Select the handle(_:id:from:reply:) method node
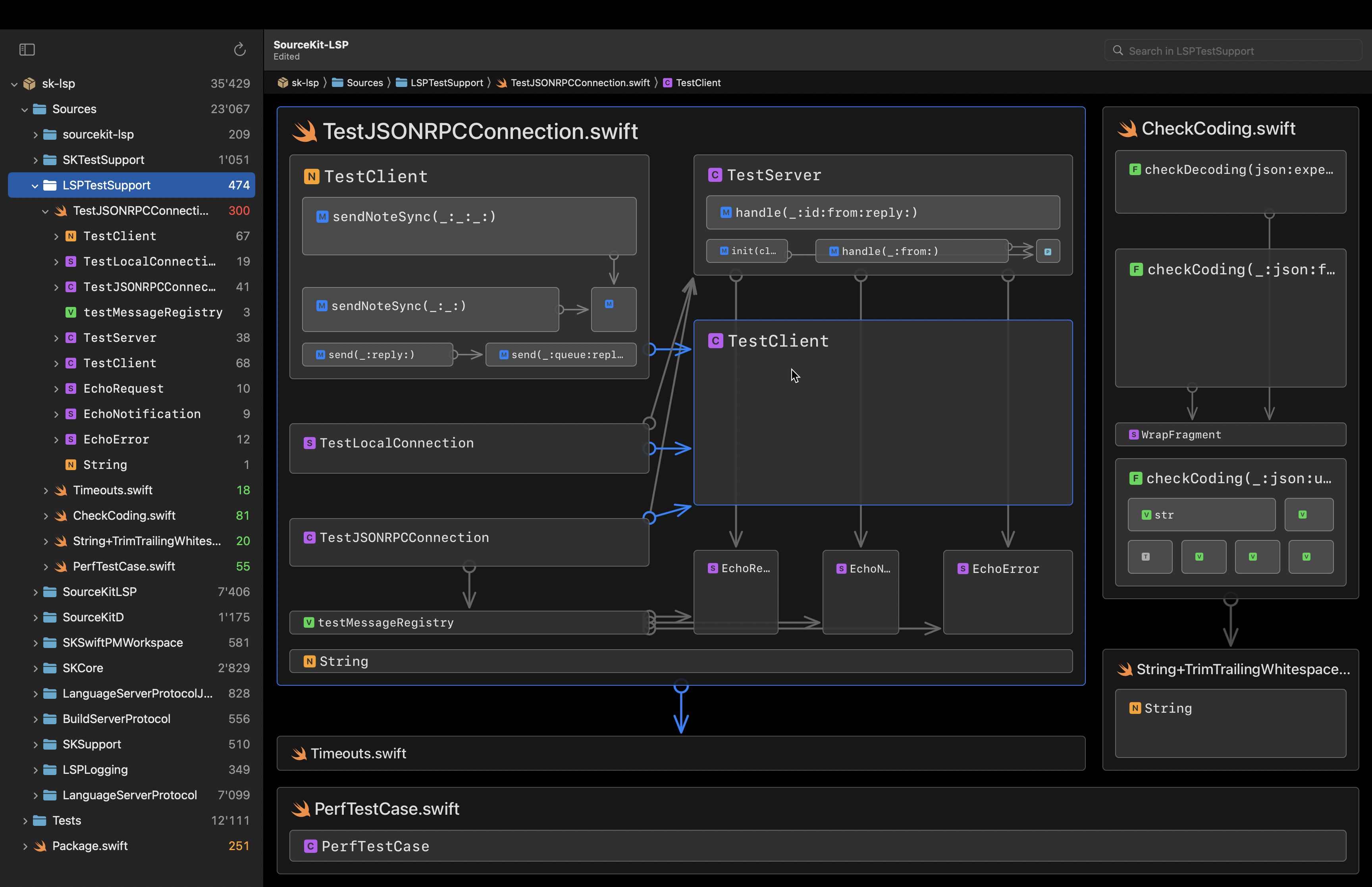 (883, 212)
